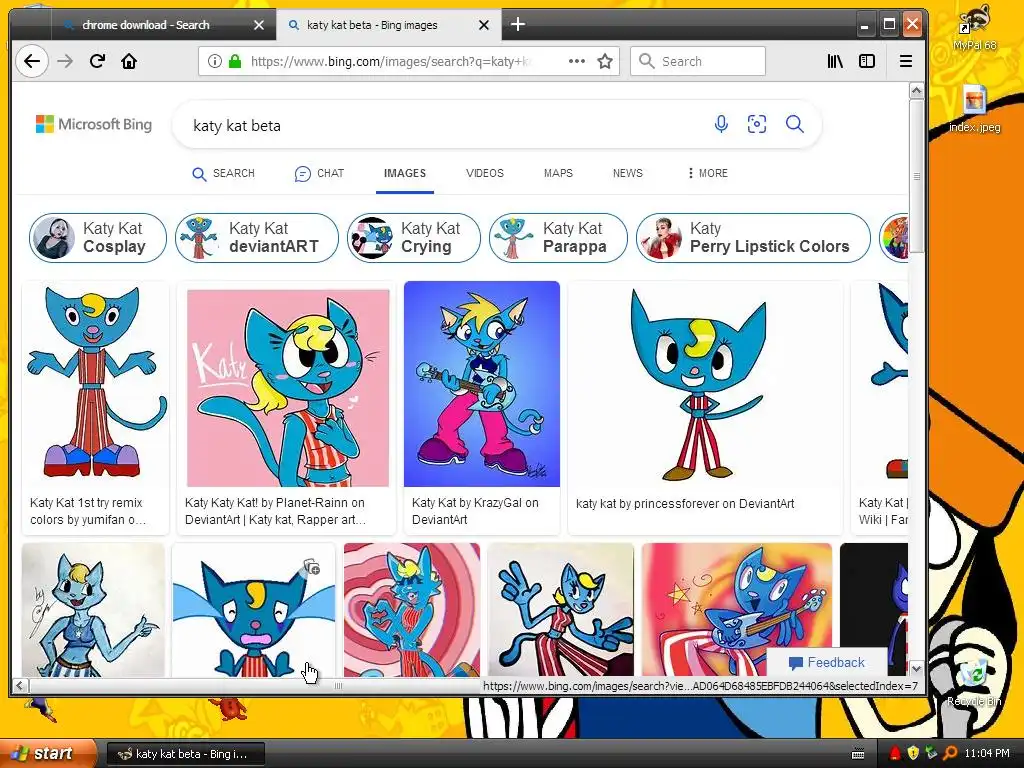This screenshot has width=1024, height=768.
Task: Open the browser hamburger menu
Action: [x=906, y=61]
